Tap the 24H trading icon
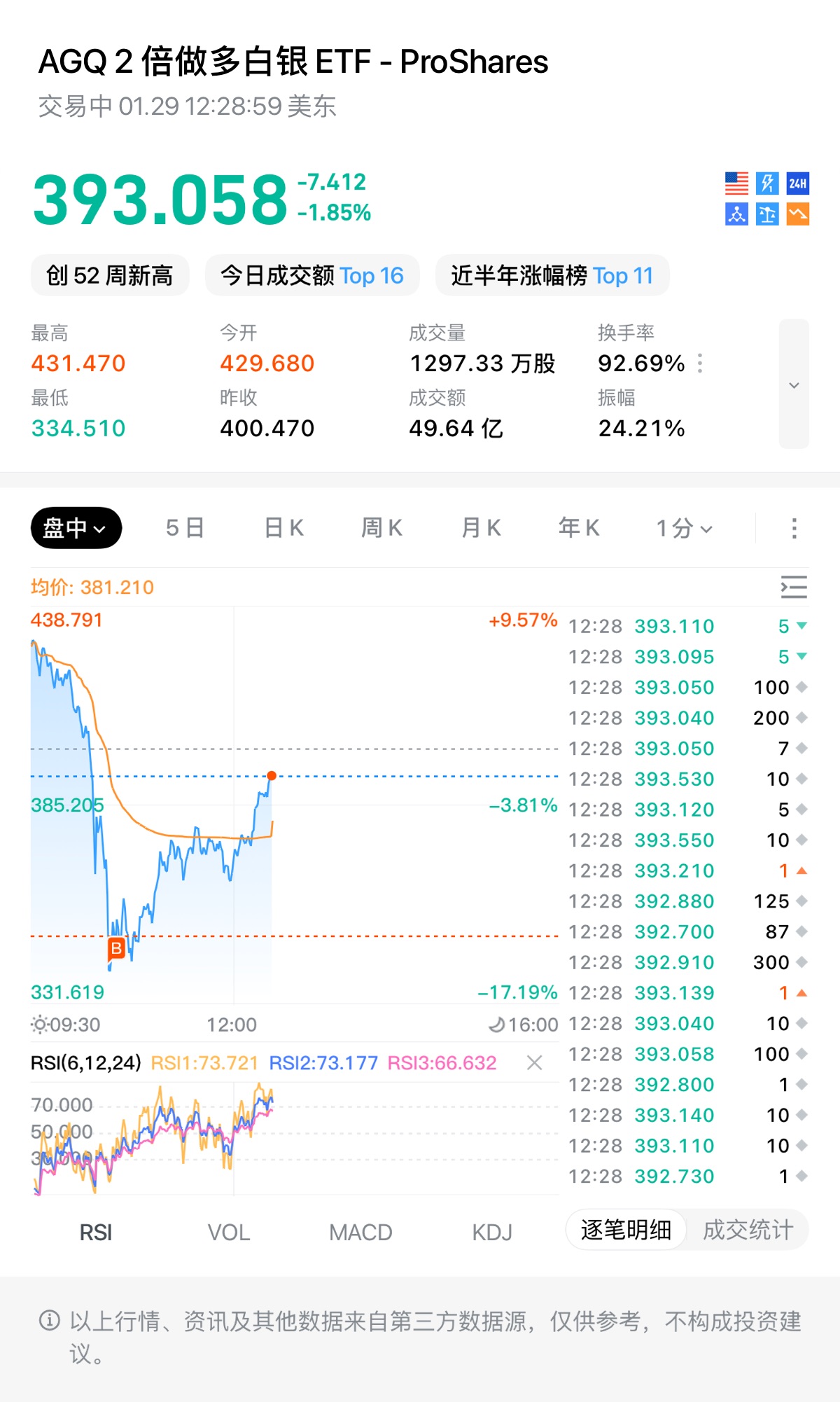Viewport: 840px width, 1402px height. [x=798, y=183]
